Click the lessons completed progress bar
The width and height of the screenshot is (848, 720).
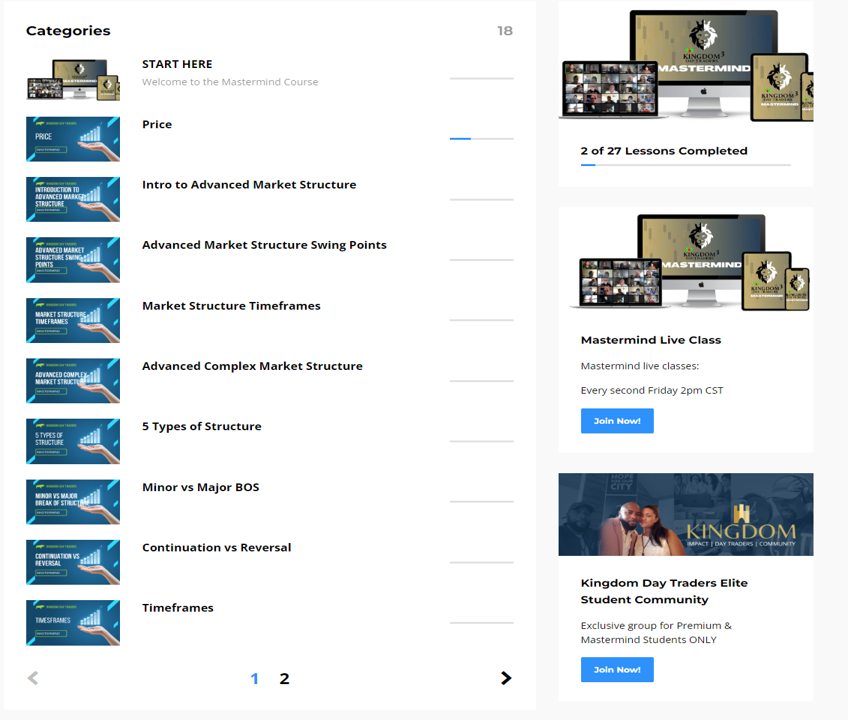(686, 165)
